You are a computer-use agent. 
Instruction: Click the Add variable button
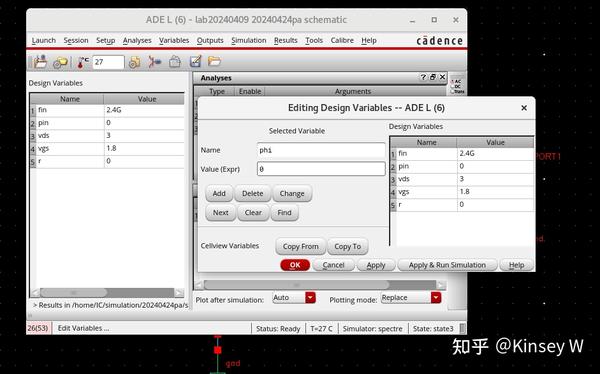219,193
